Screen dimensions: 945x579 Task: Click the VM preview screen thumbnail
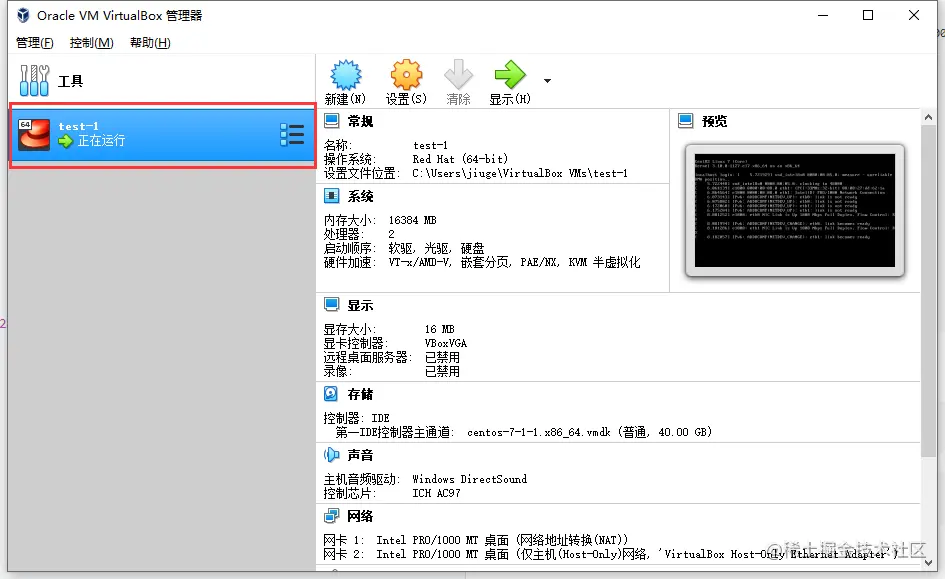tap(795, 210)
